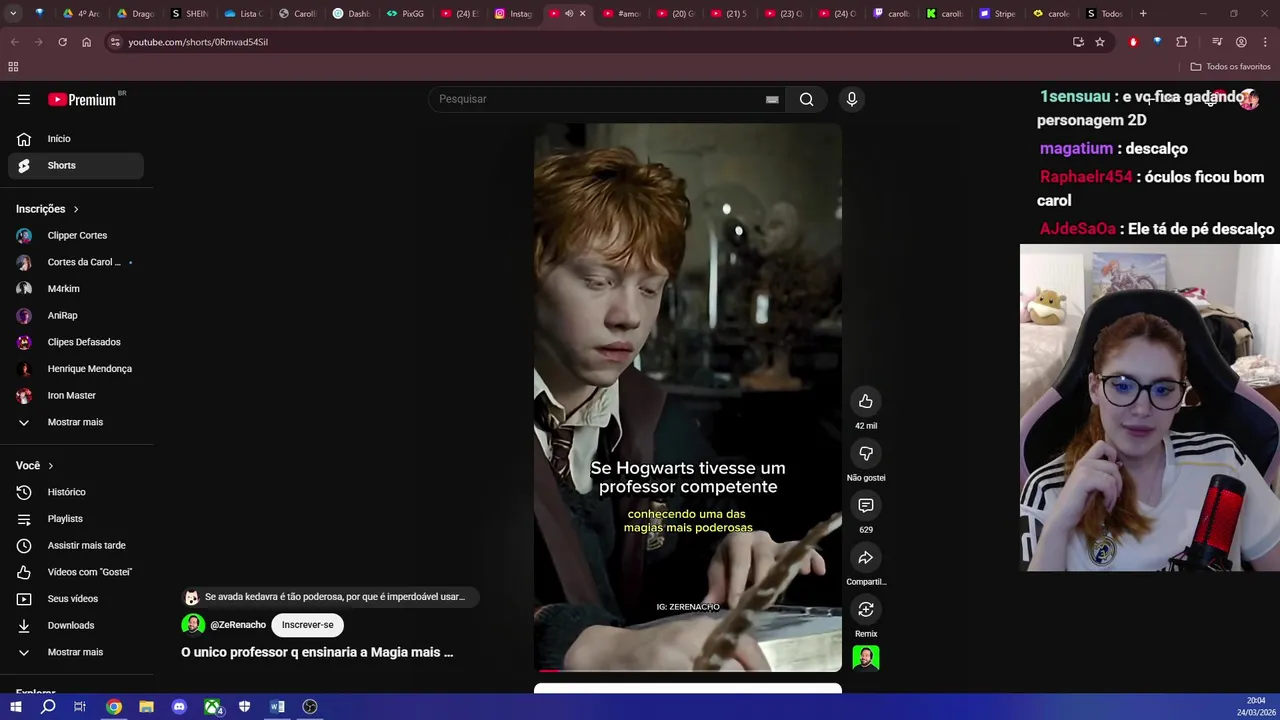Click the YouTube Premium logo
The width and height of the screenshot is (1280, 720).
(82, 99)
